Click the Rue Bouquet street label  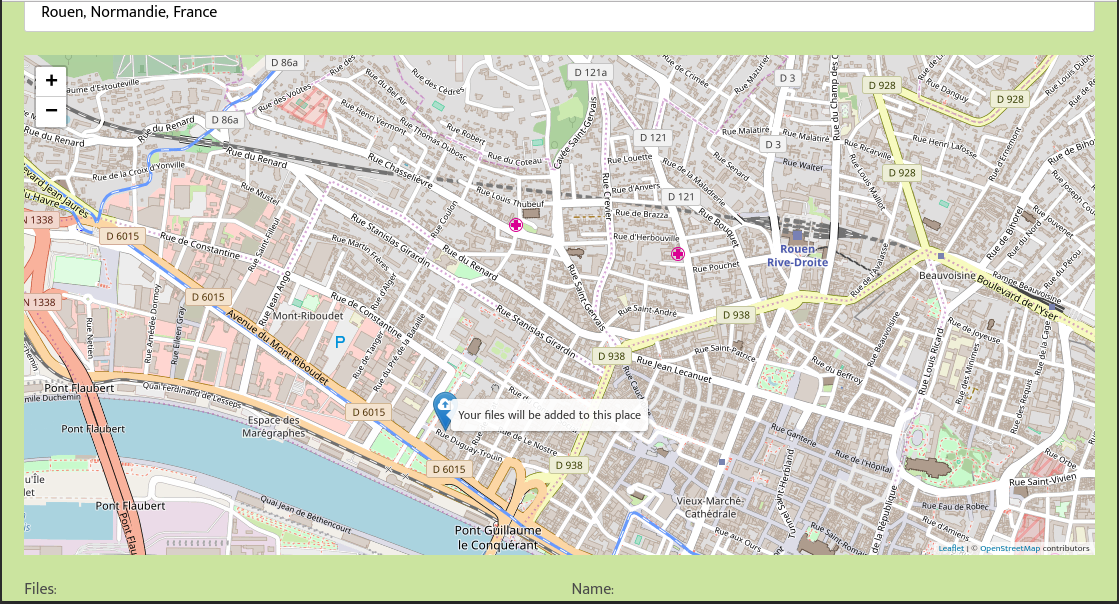coord(719,227)
